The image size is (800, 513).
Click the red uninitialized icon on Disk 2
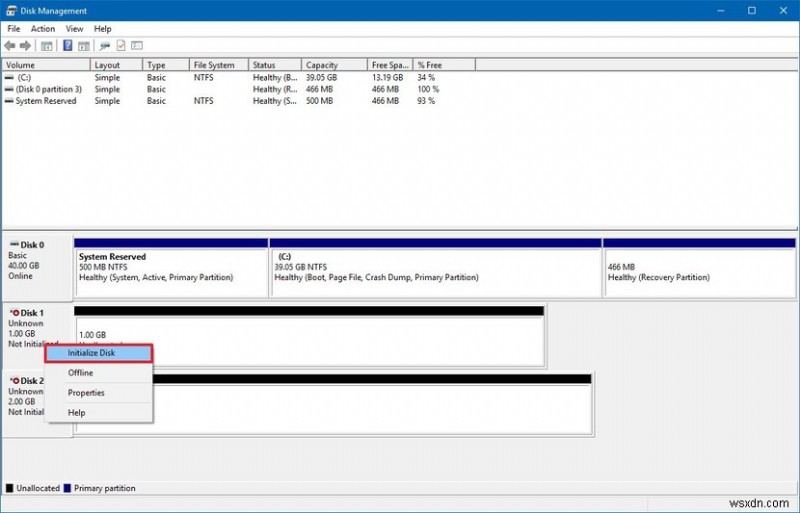point(15,381)
